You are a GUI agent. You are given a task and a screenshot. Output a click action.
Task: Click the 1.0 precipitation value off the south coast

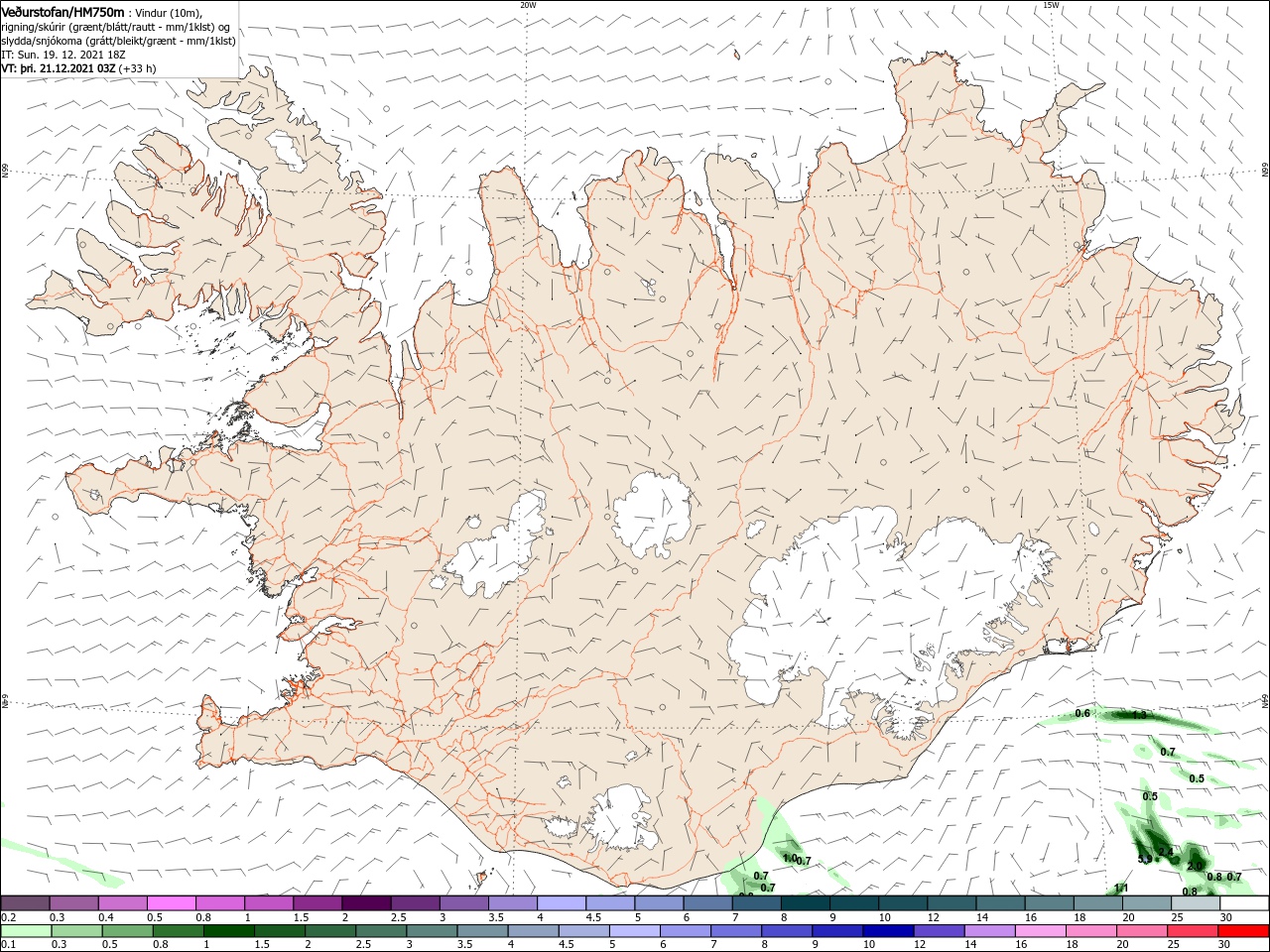tap(790, 858)
